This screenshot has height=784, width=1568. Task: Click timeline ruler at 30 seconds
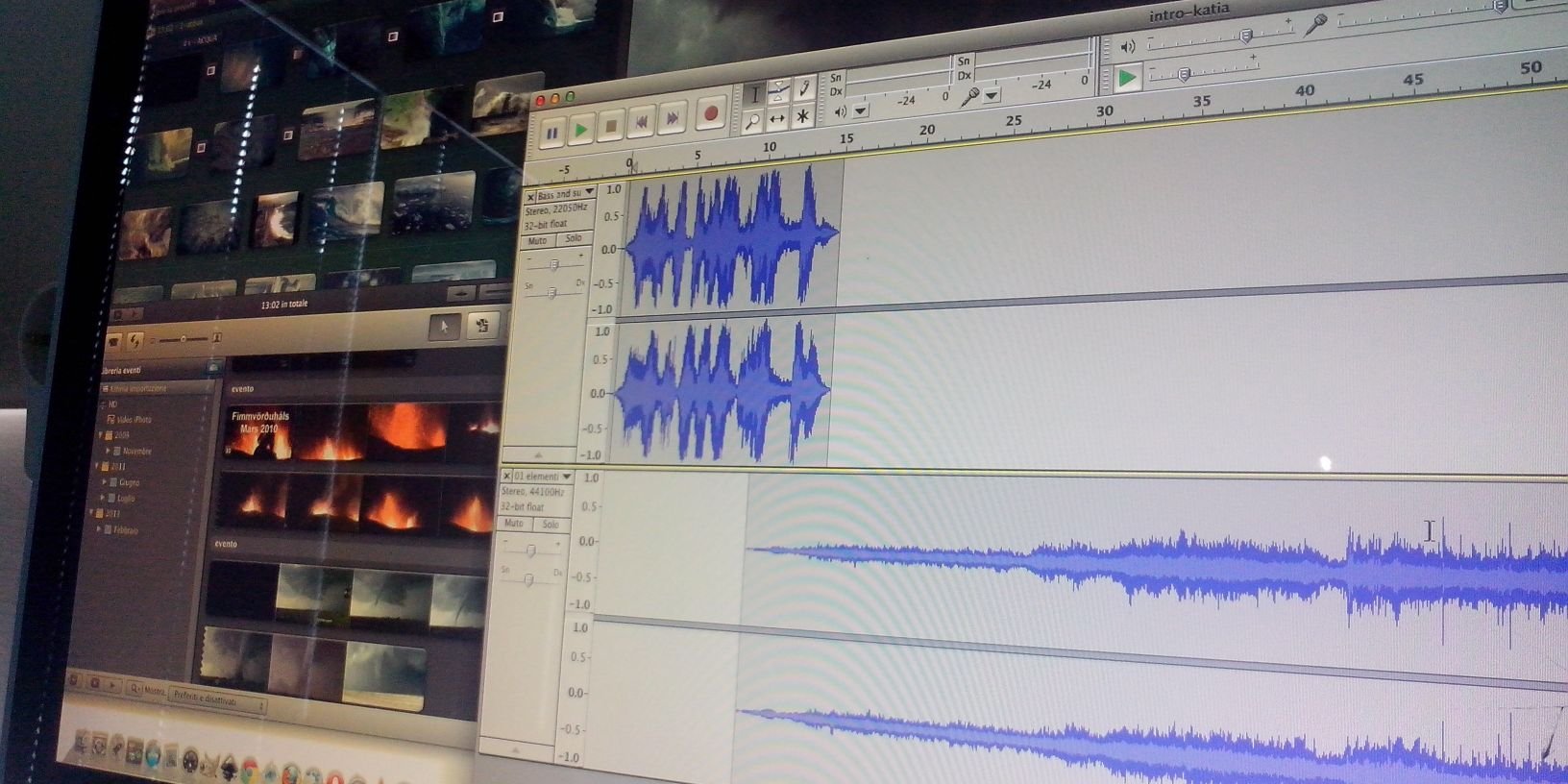pyautogui.click(x=1105, y=112)
